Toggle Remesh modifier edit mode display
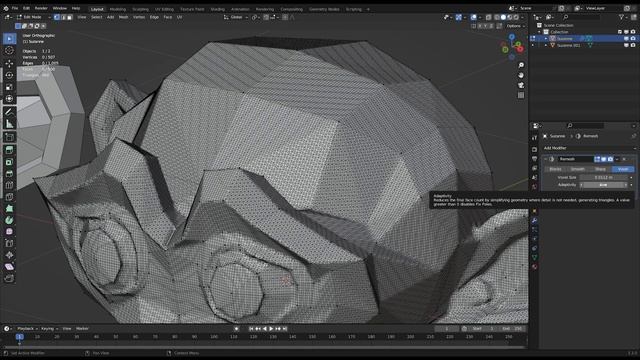640x360 pixels. pos(597,159)
